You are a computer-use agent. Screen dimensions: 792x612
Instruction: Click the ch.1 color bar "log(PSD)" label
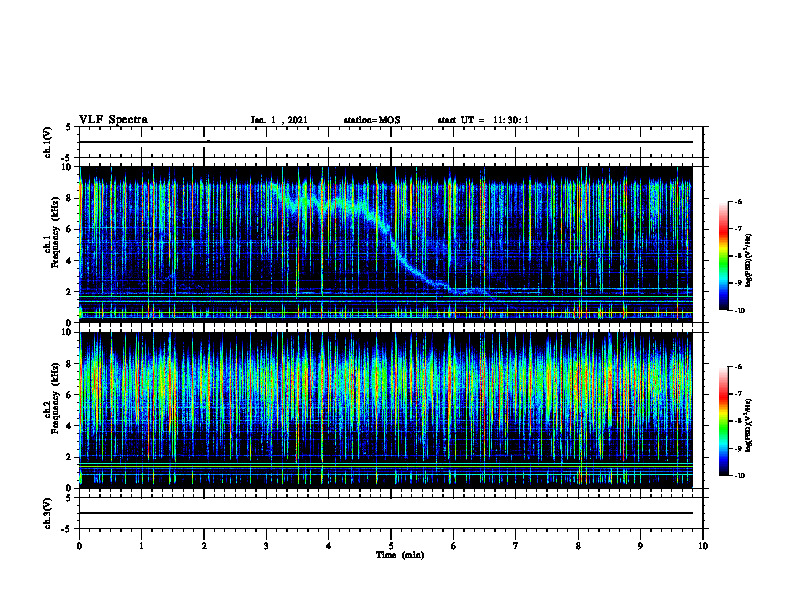click(x=749, y=260)
